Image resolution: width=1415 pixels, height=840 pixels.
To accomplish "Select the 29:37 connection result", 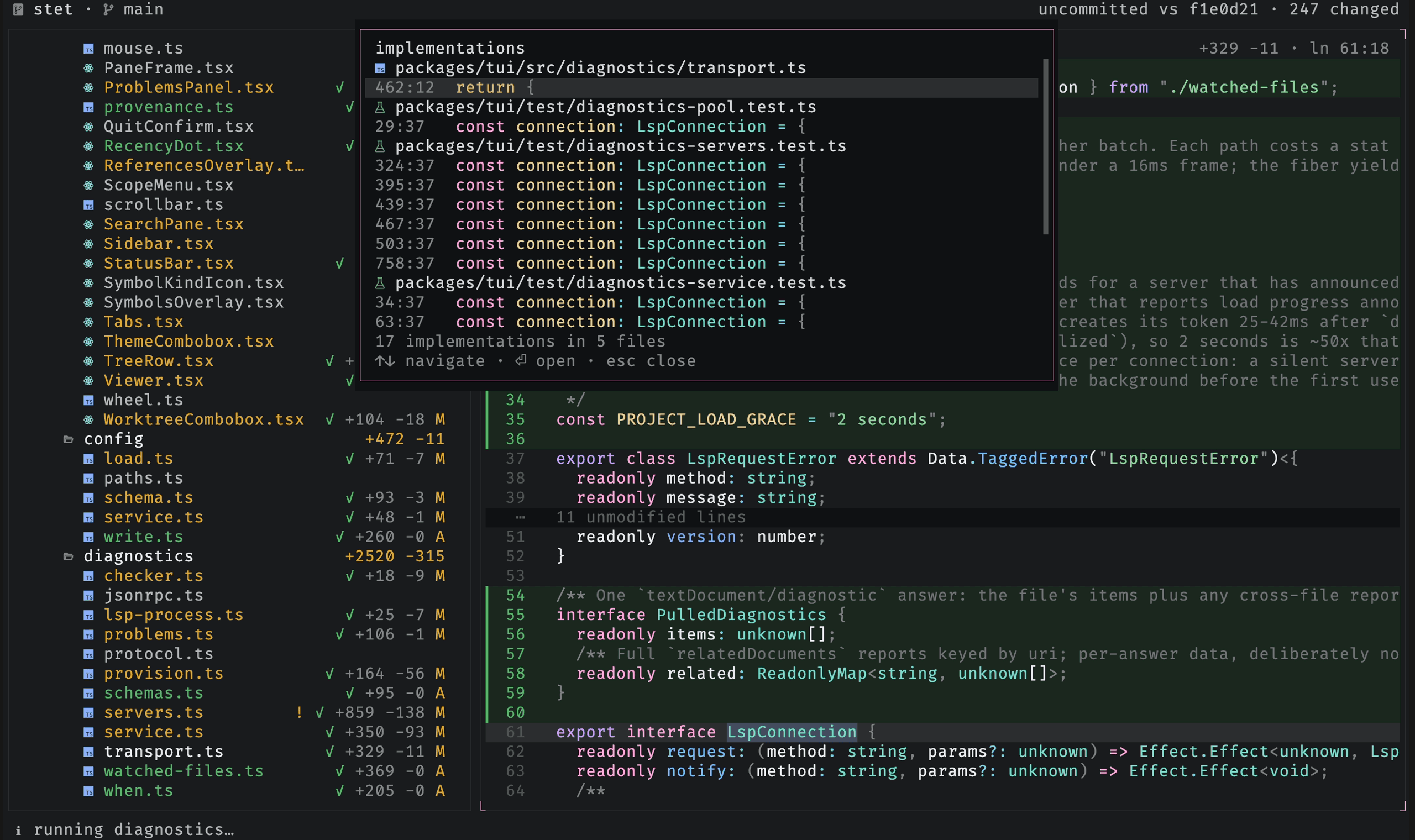I will coord(701,127).
